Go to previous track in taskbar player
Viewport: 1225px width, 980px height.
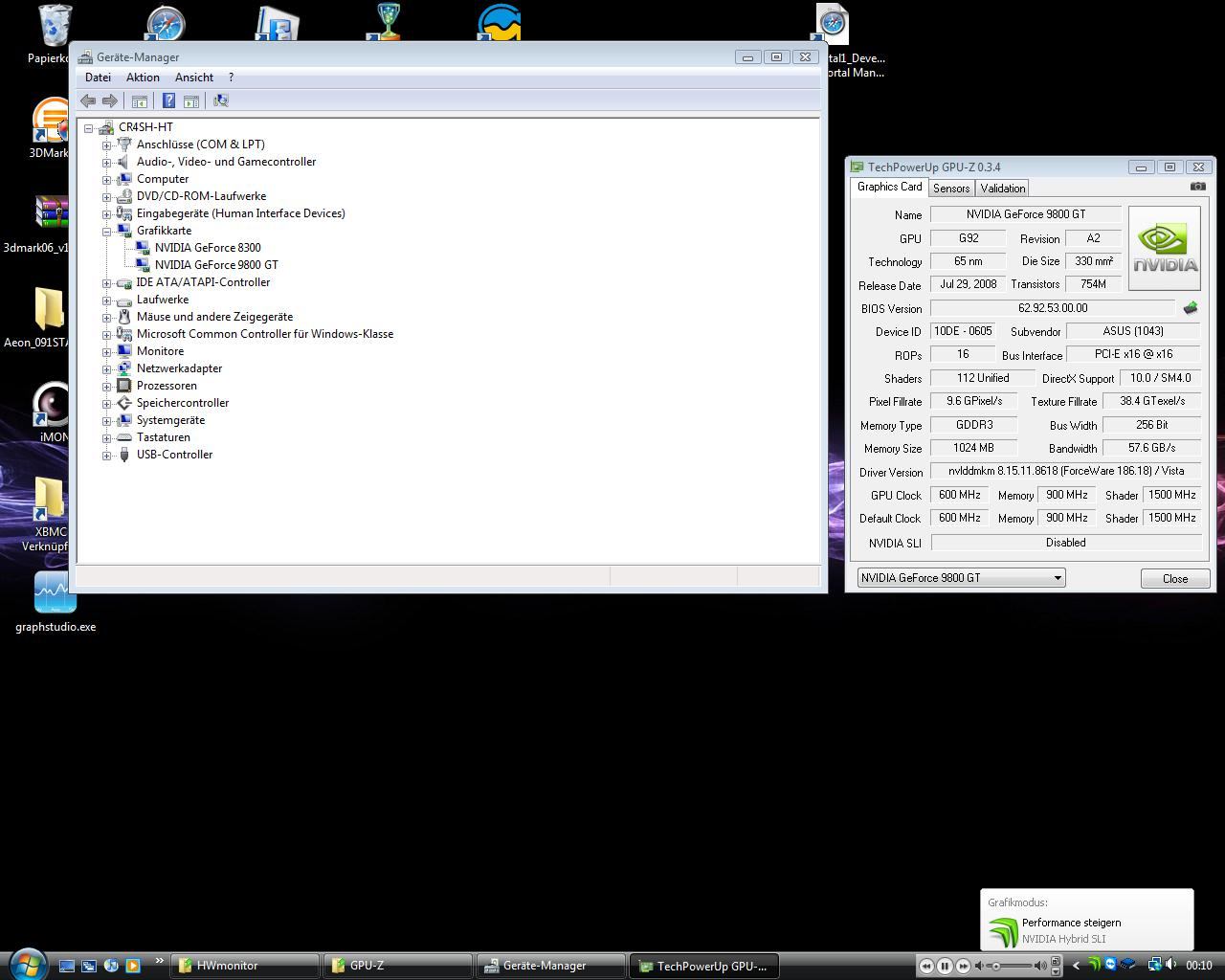coord(925,966)
